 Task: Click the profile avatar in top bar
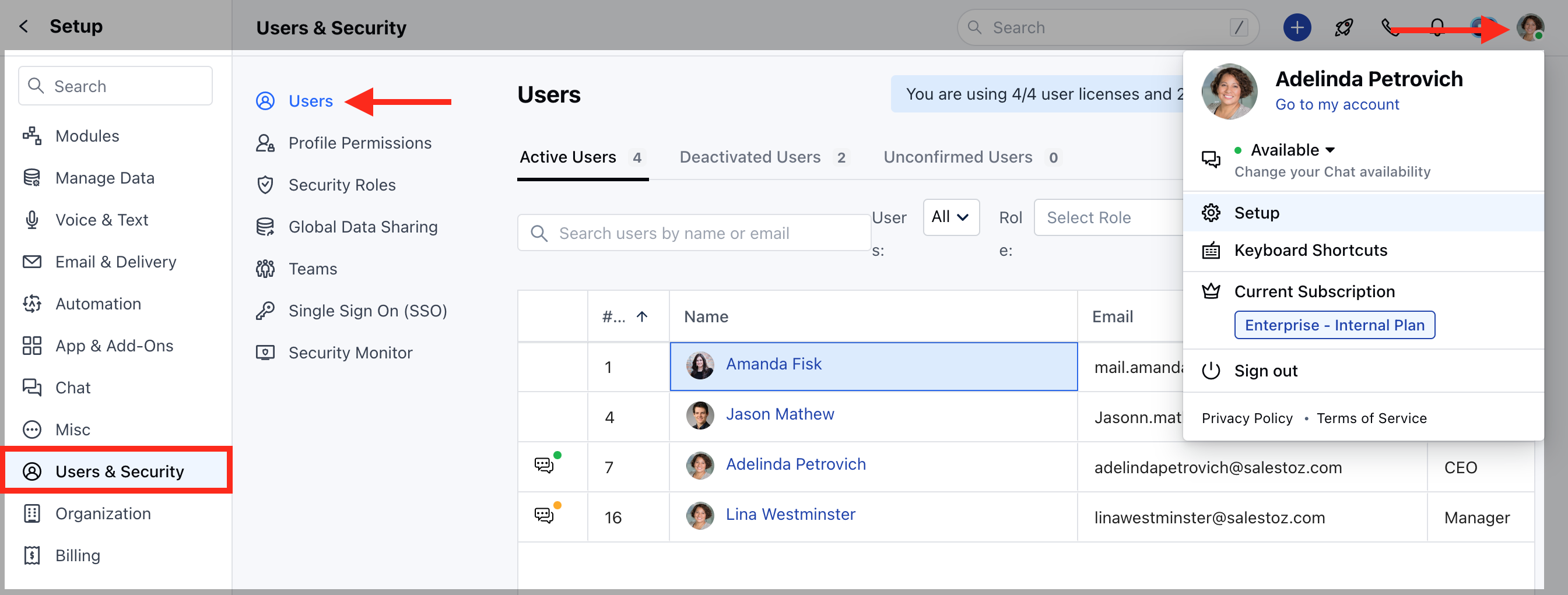pyautogui.click(x=1530, y=27)
